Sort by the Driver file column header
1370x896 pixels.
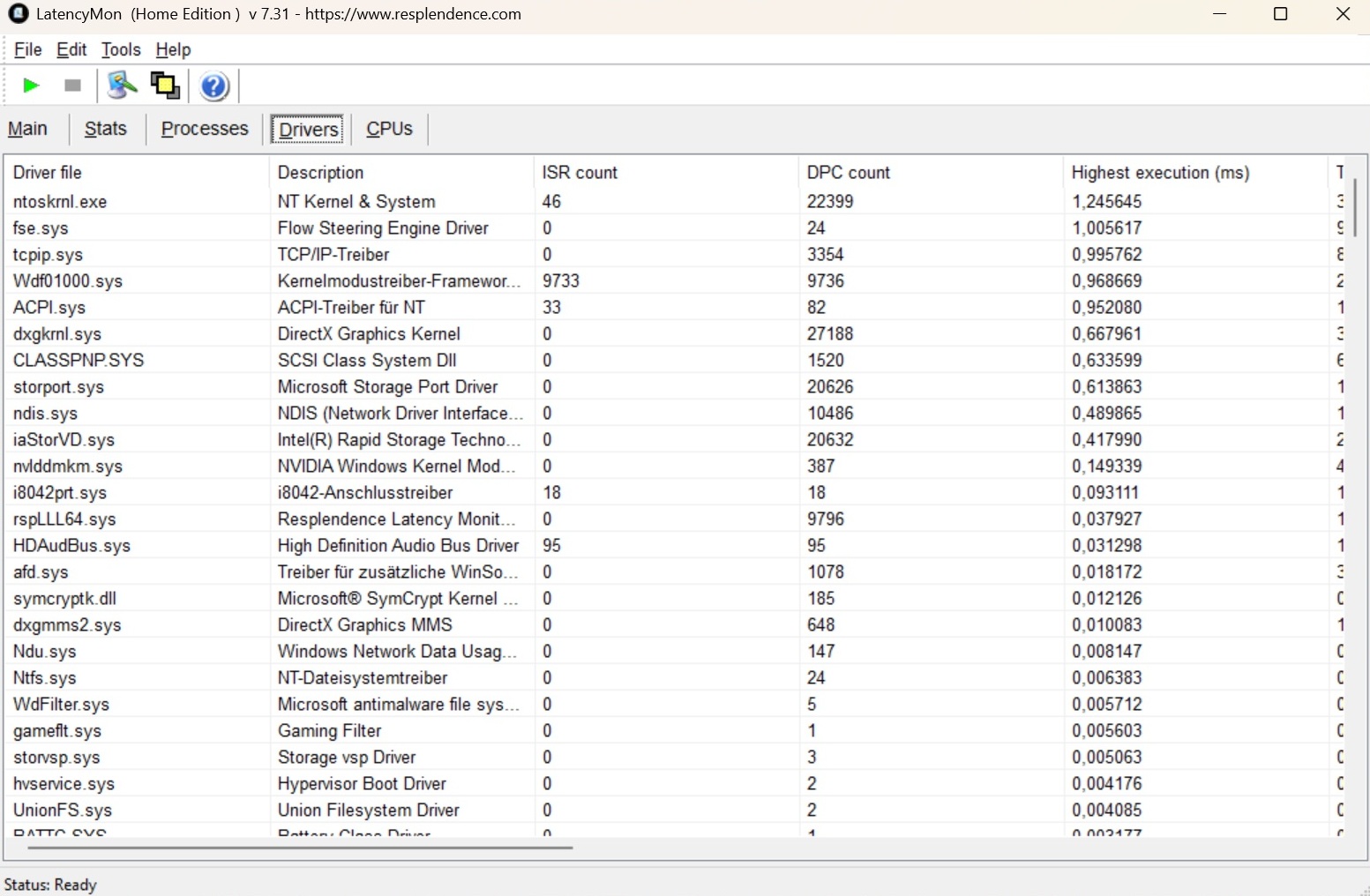pyautogui.click(x=48, y=173)
